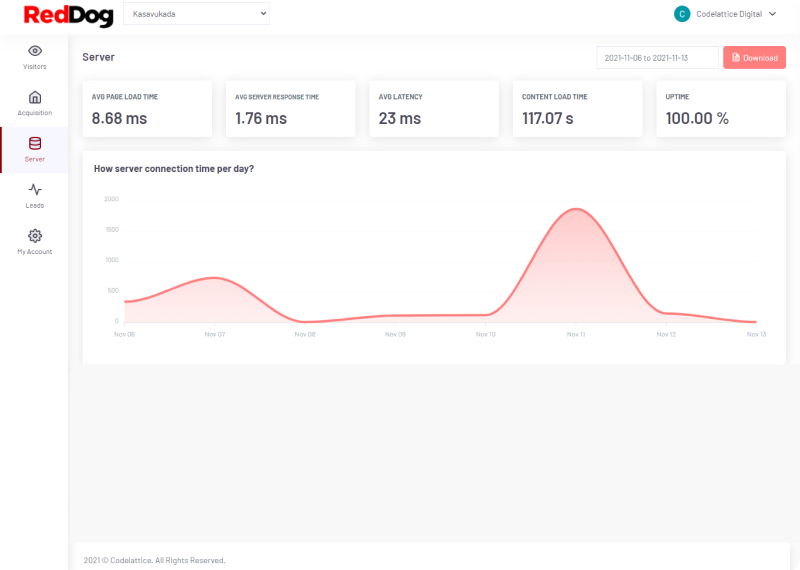The width and height of the screenshot is (800, 570).
Task: Click the Codelattice Digital avatar icon
Action: 682,14
